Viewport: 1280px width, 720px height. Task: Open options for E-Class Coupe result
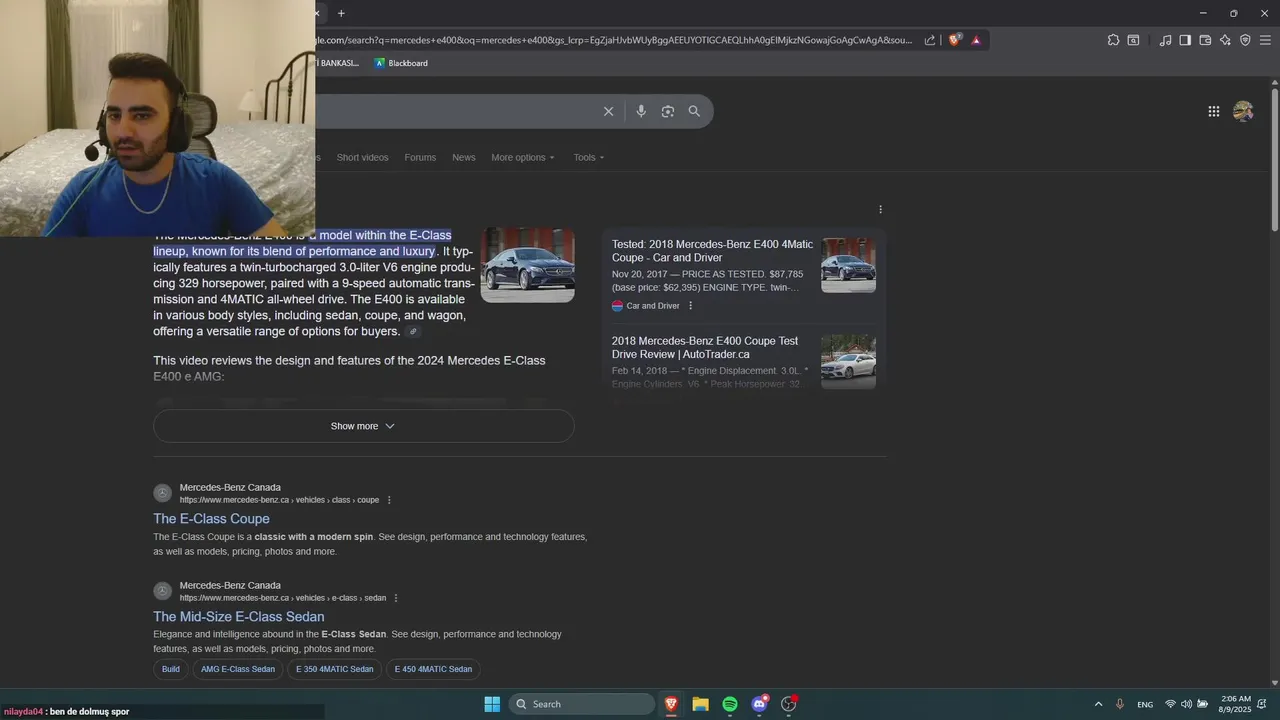389,500
